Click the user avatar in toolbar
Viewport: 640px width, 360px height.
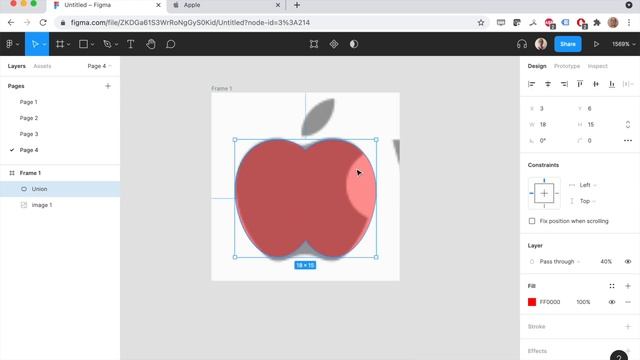click(x=541, y=44)
